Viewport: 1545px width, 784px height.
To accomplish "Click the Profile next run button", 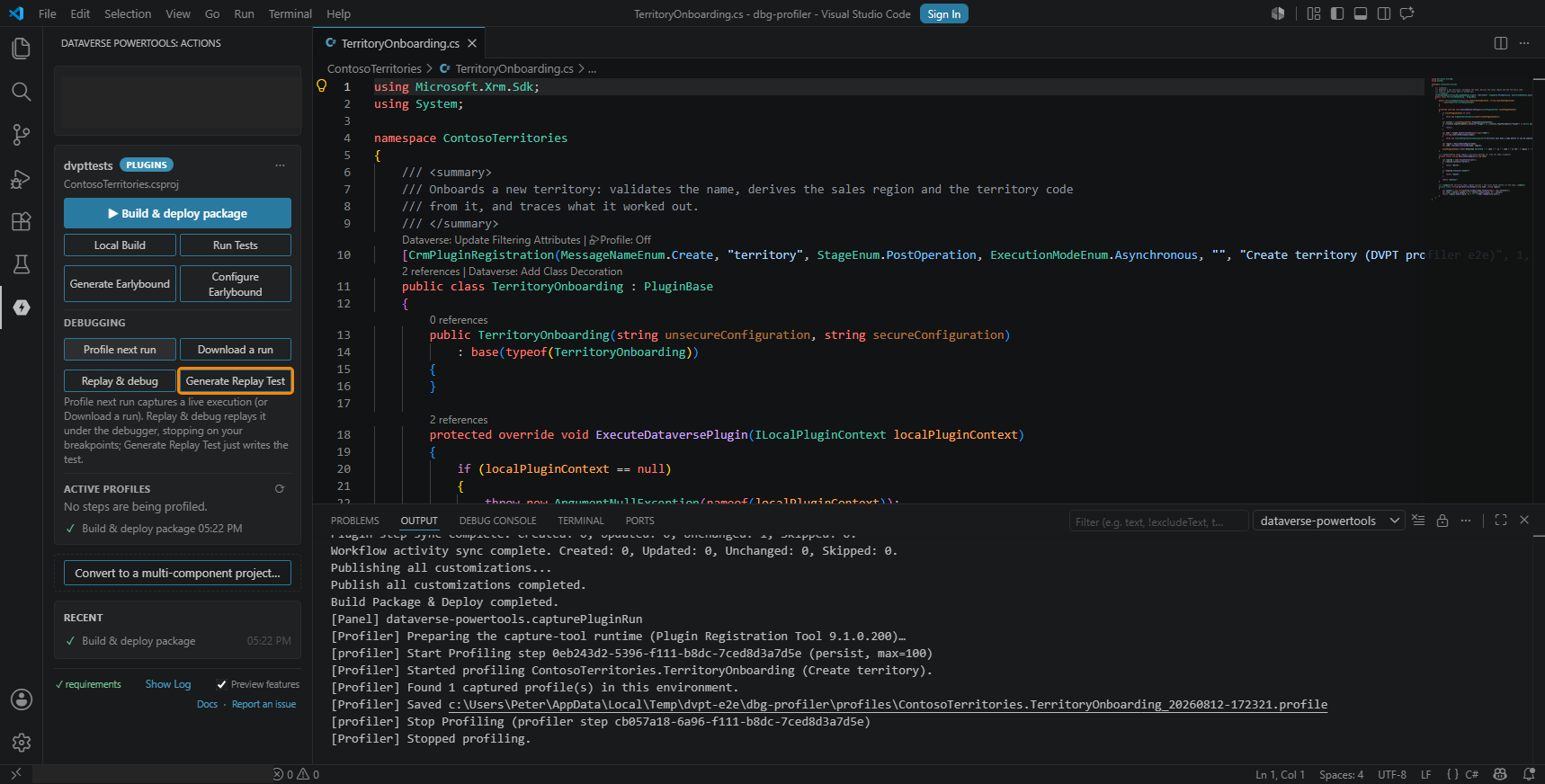I will point(120,349).
